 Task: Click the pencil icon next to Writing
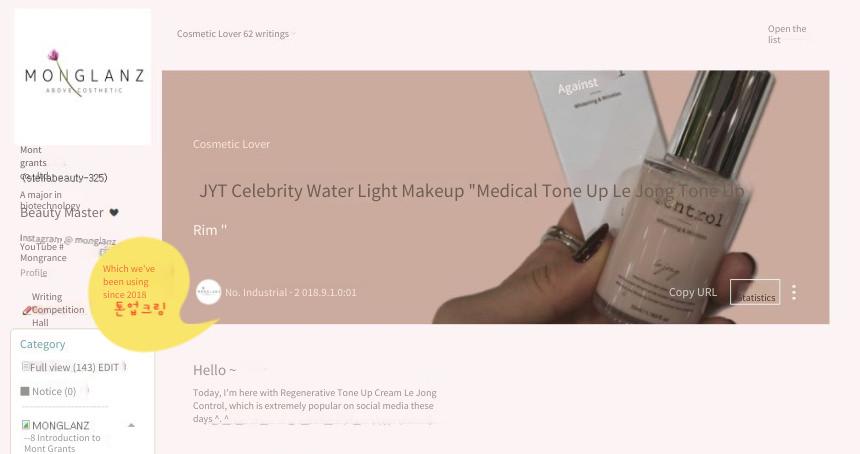coord(27,310)
